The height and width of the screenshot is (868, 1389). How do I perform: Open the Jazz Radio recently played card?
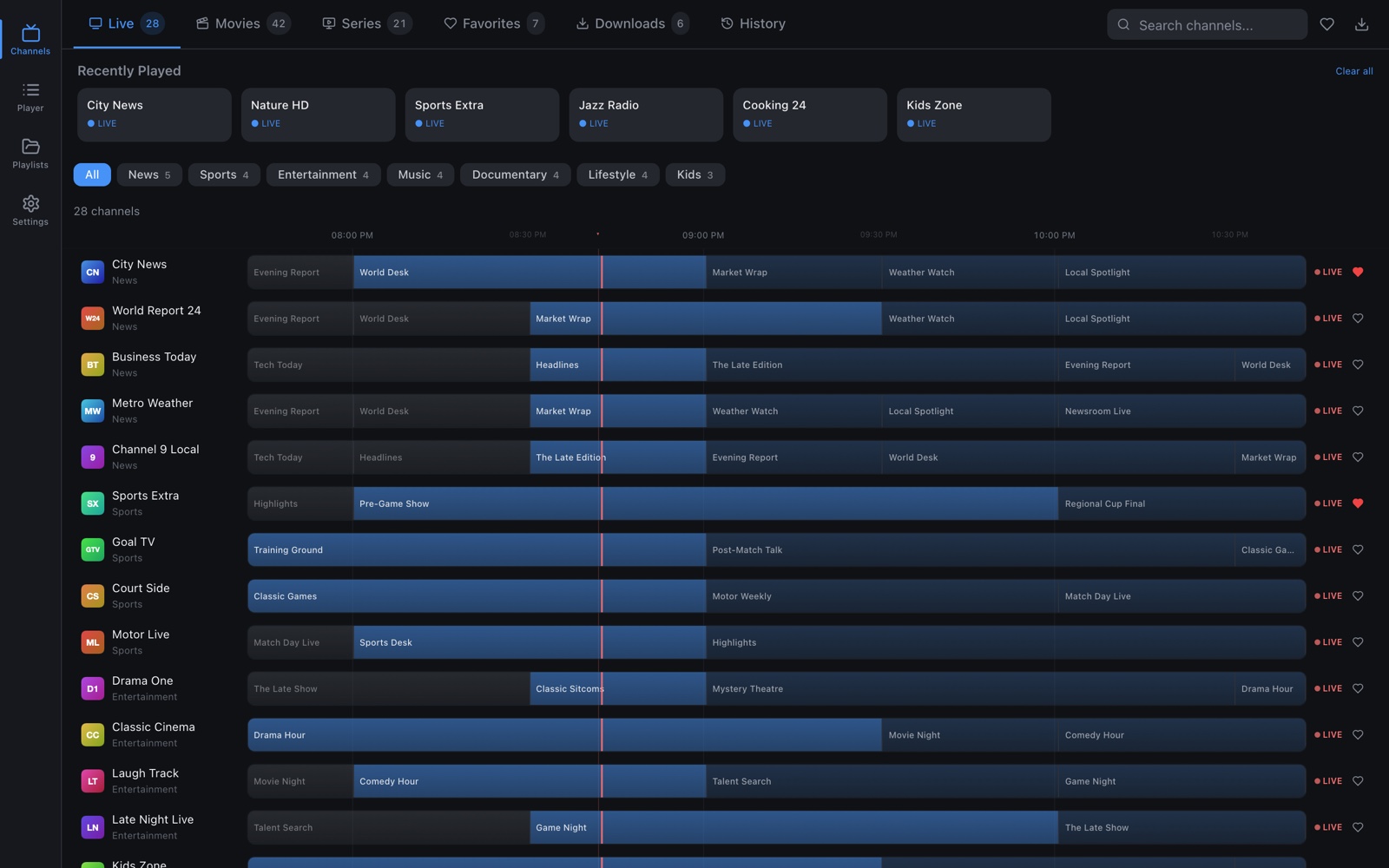coord(646,115)
